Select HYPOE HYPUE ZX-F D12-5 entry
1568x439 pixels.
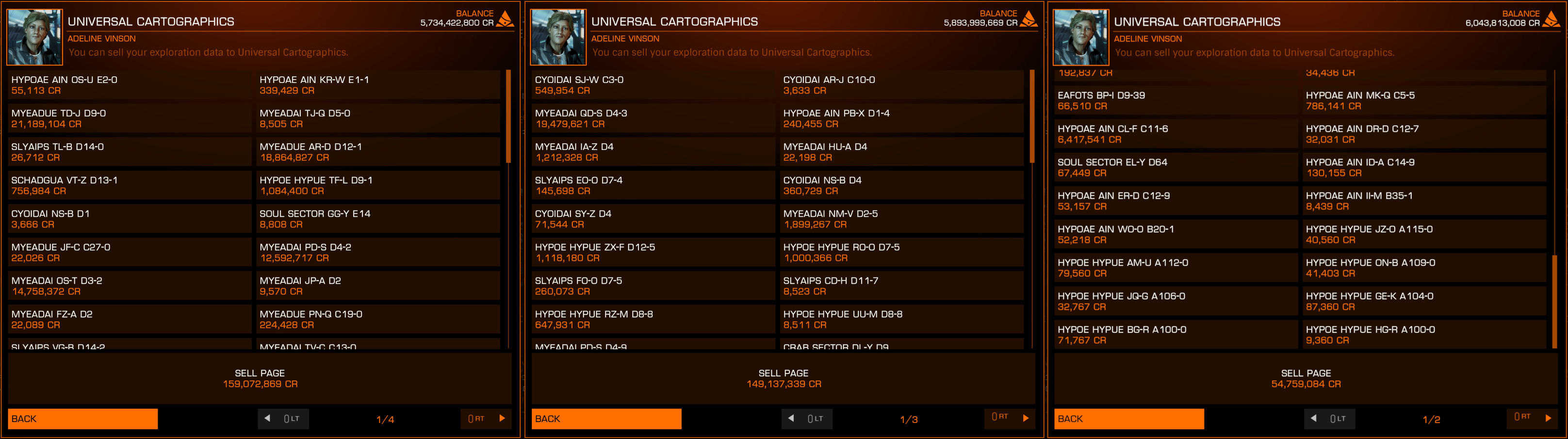653,252
